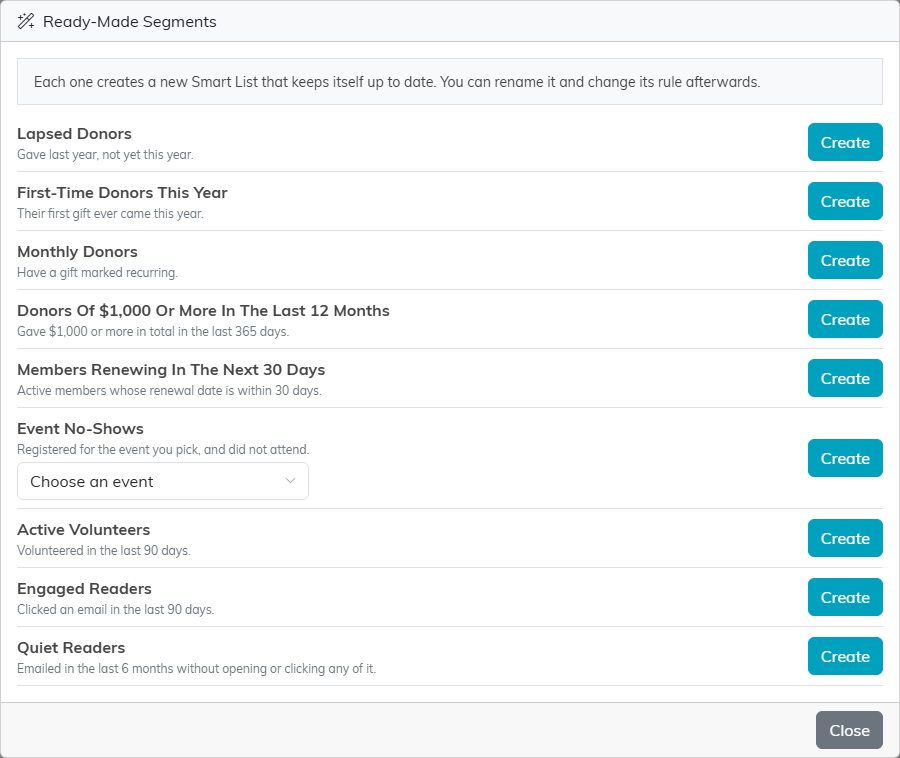The height and width of the screenshot is (758, 900).
Task: Click the Donors Of $1,000 Or More heading
Action: pos(203,311)
